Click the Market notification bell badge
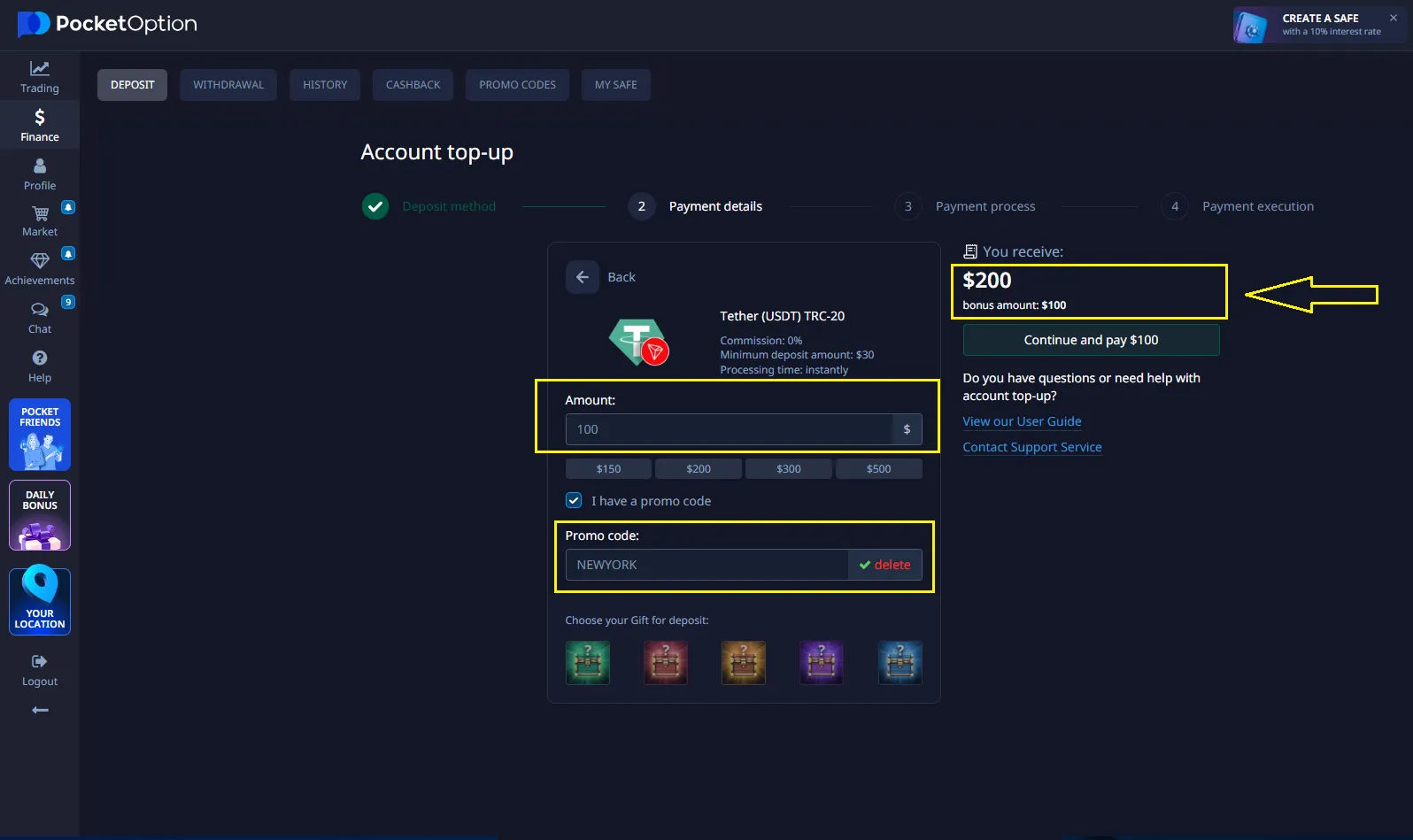The width and height of the screenshot is (1413, 840). click(68, 207)
